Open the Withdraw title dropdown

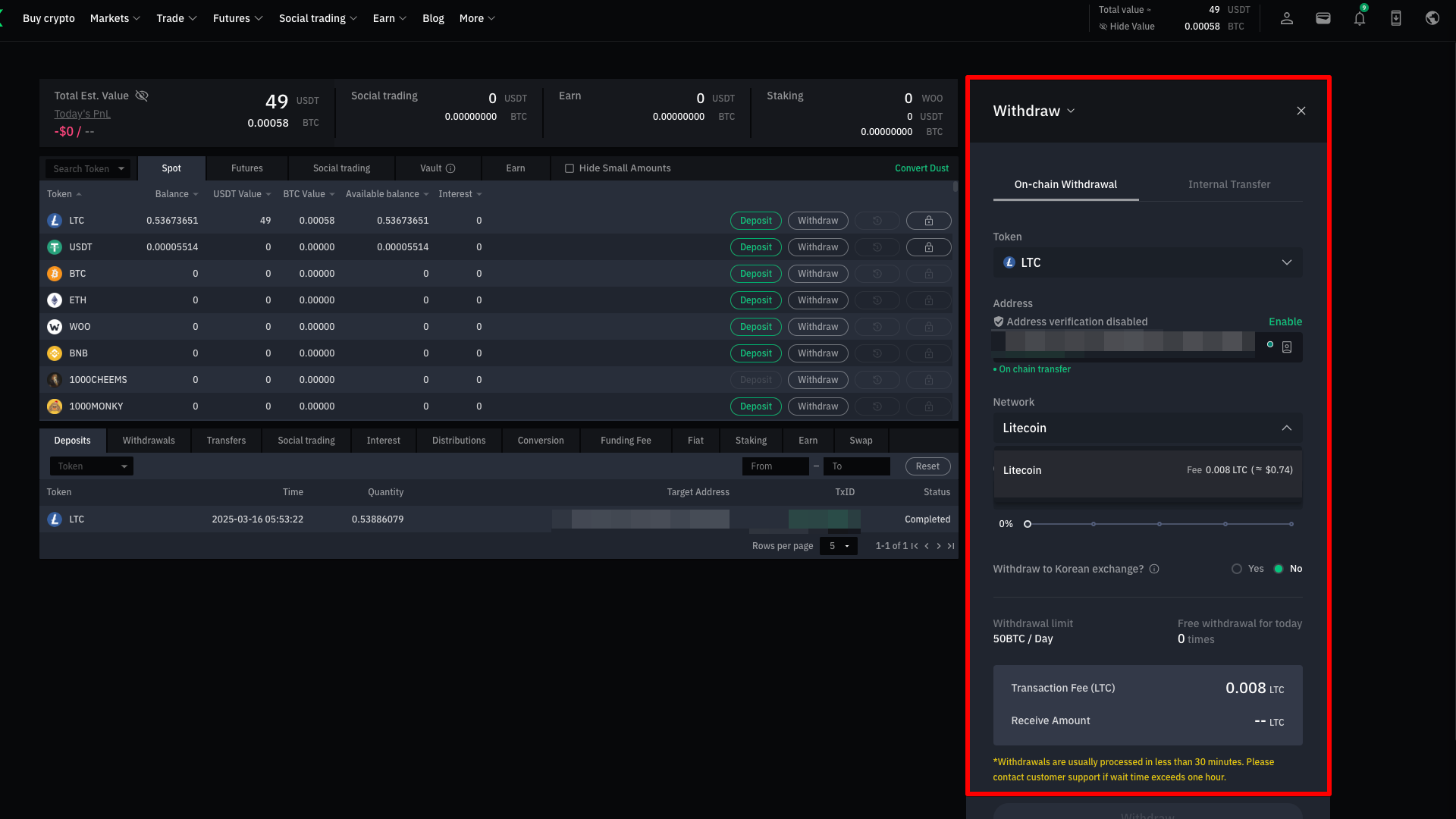point(1034,111)
